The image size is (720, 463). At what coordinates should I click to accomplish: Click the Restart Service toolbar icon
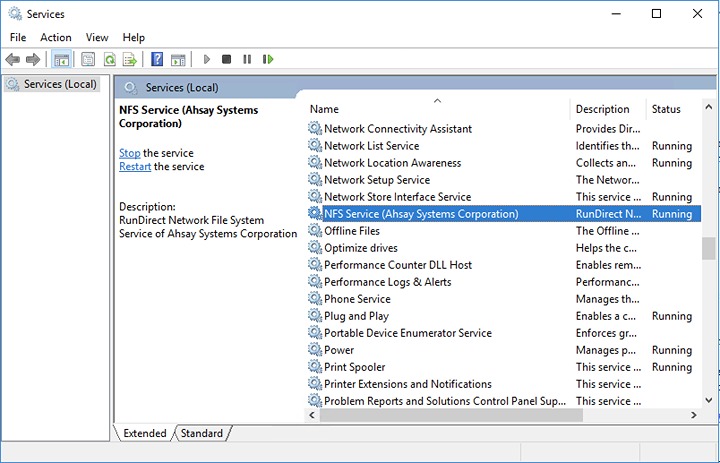point(268,60)
